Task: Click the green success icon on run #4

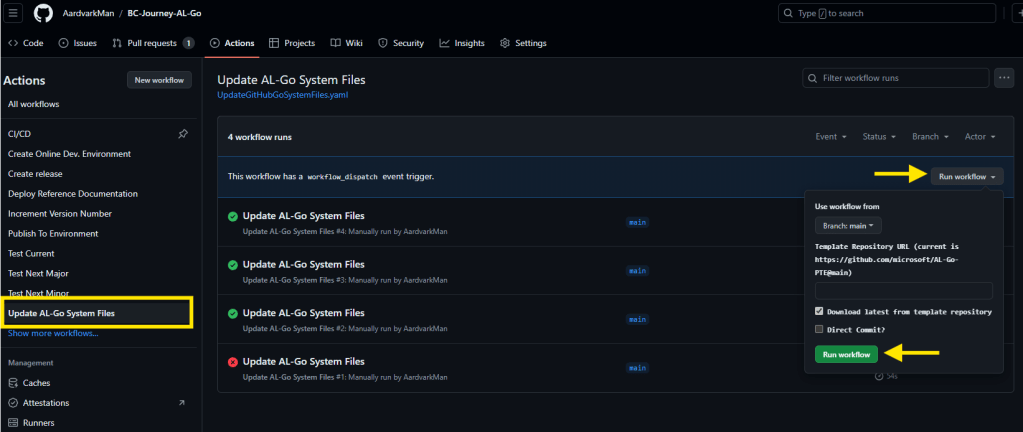Action: pos(232,216)
